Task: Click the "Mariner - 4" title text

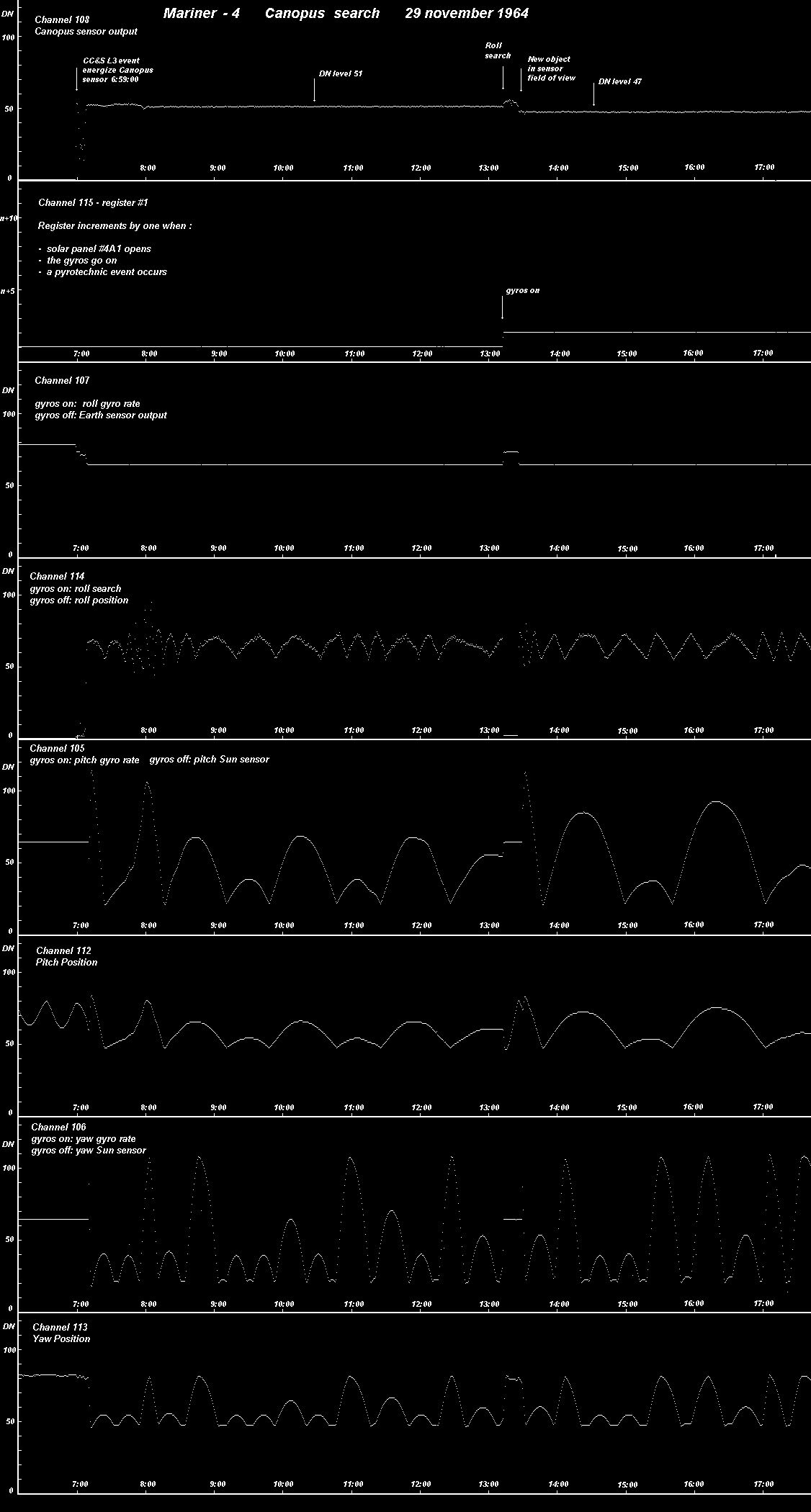Action: pos(202,13)
